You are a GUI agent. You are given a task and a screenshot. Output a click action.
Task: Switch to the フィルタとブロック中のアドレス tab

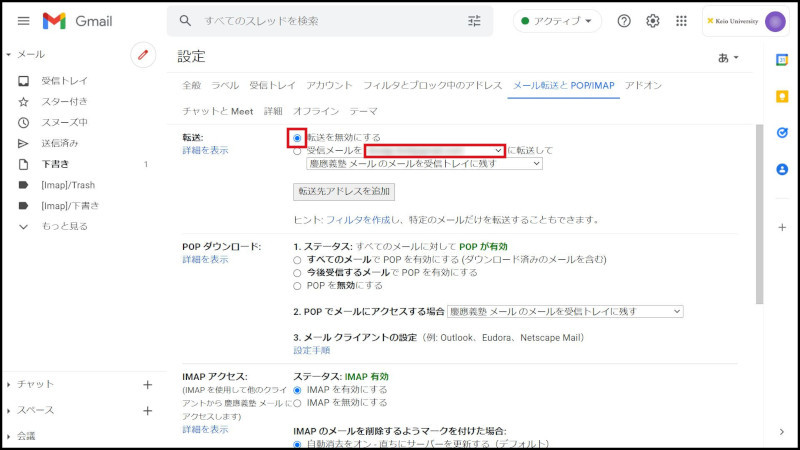coord(432,85)
